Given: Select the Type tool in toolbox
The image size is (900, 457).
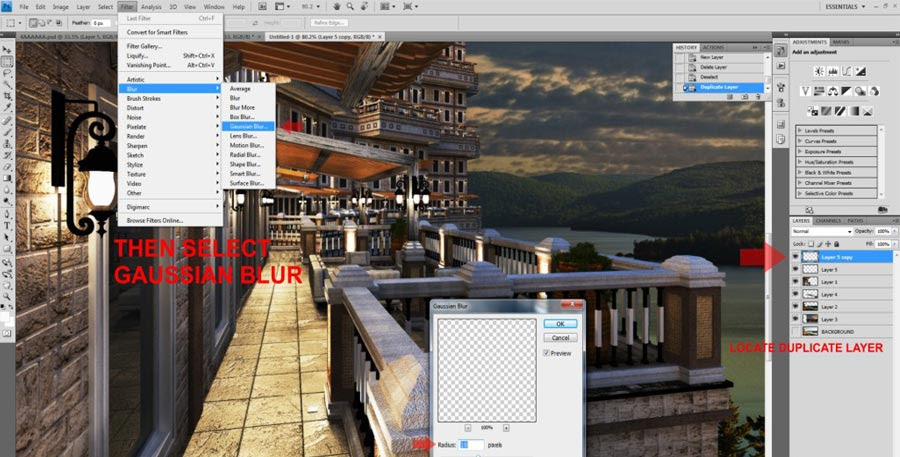Looking at the screenshot, I should tap(7, 226).
